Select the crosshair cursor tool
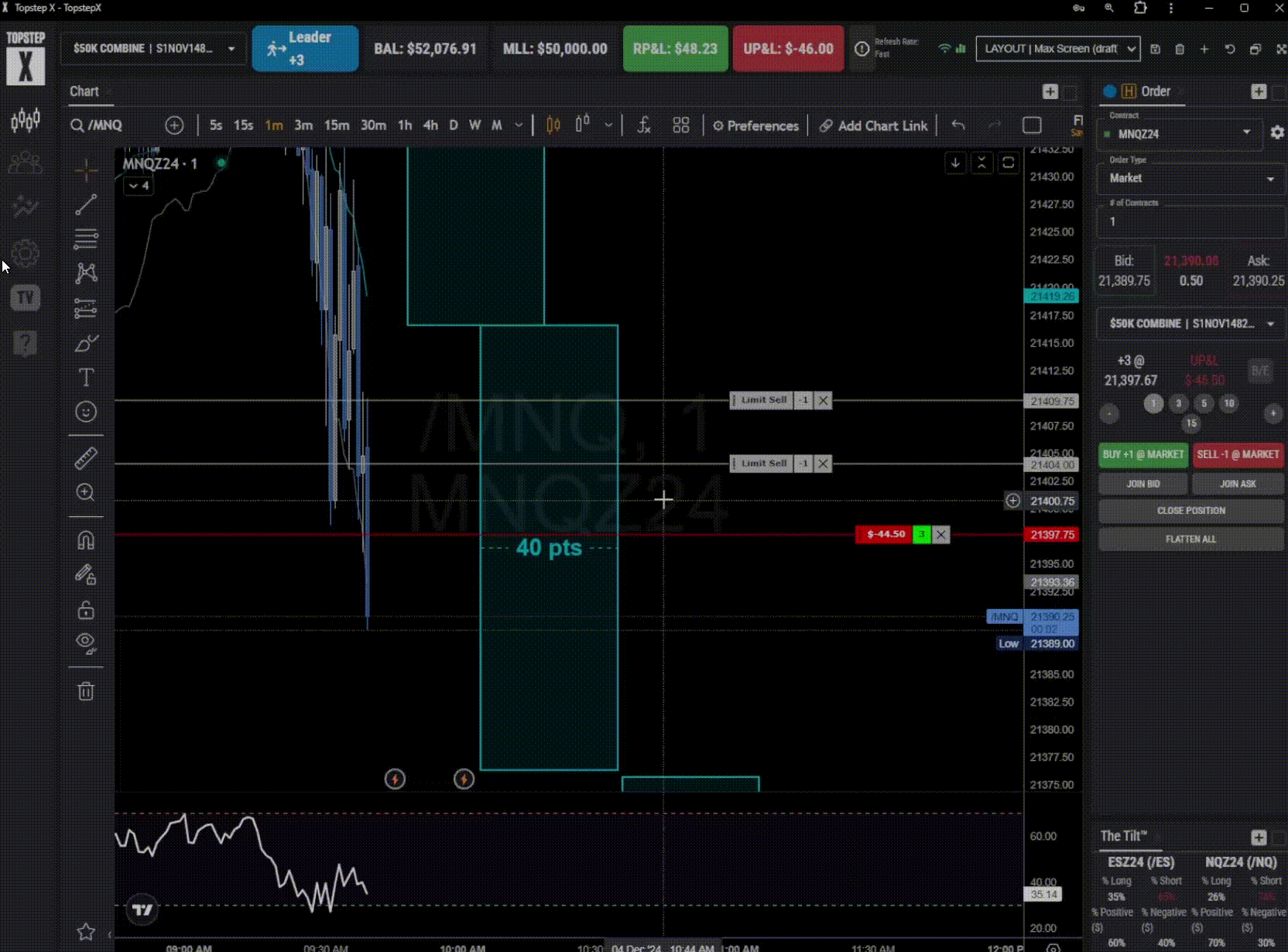The height and width of the screenshot is (952, 1288). [x=86, y=170]
